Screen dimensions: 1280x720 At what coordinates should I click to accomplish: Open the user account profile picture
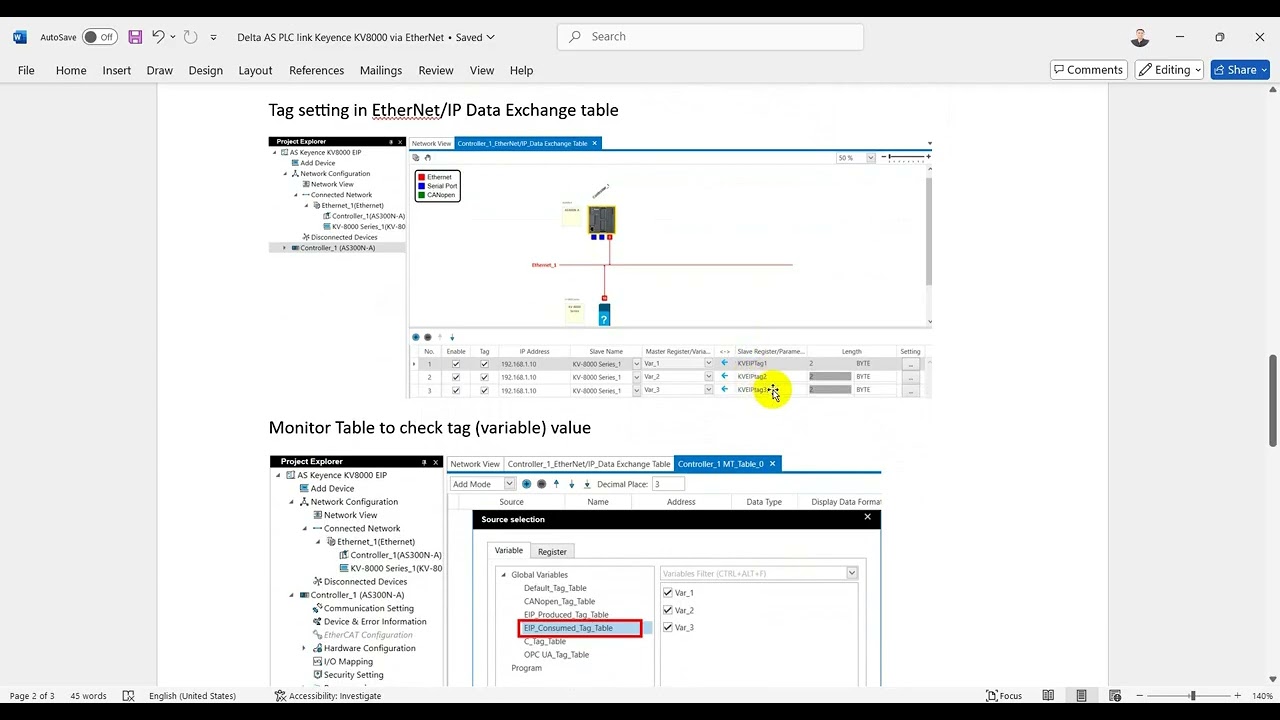click(1140, 37)
